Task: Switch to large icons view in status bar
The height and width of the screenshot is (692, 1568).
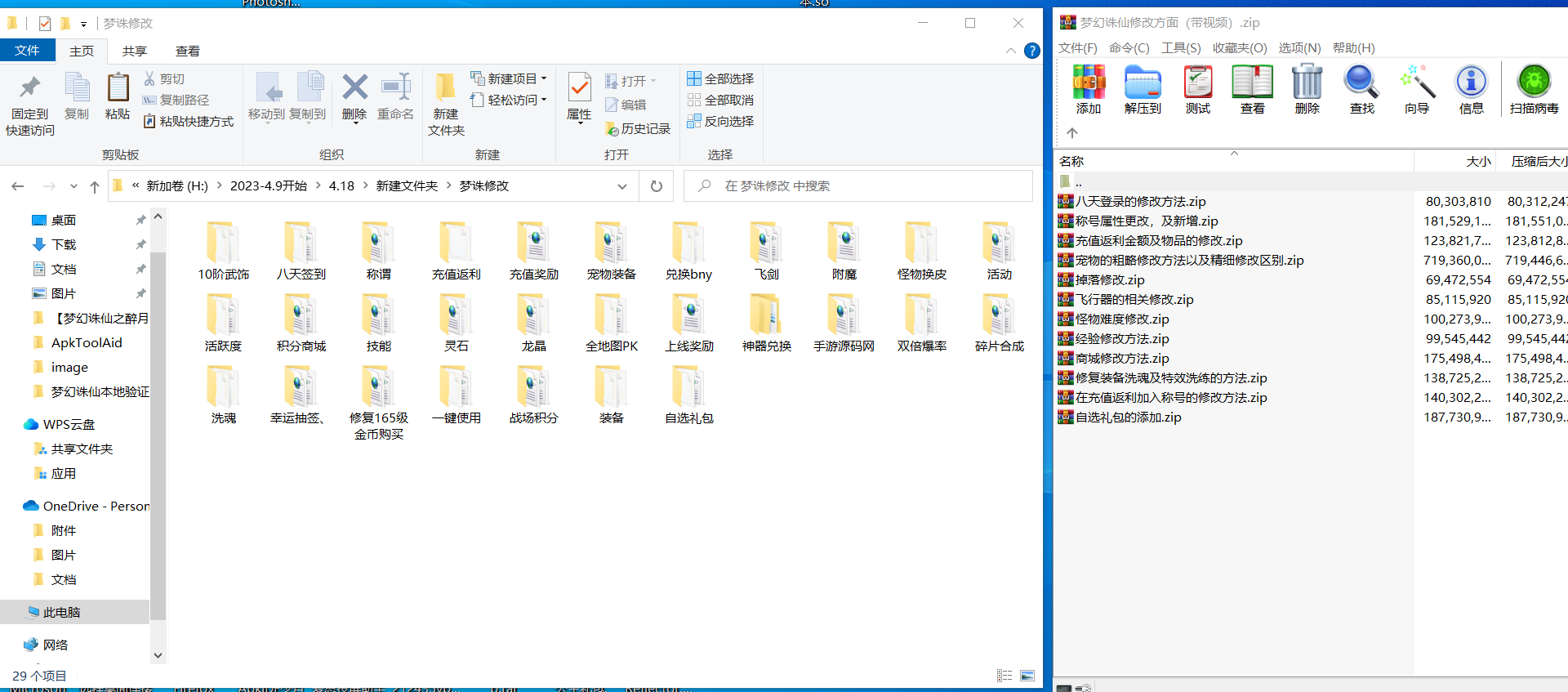Action: (1027, 676)
